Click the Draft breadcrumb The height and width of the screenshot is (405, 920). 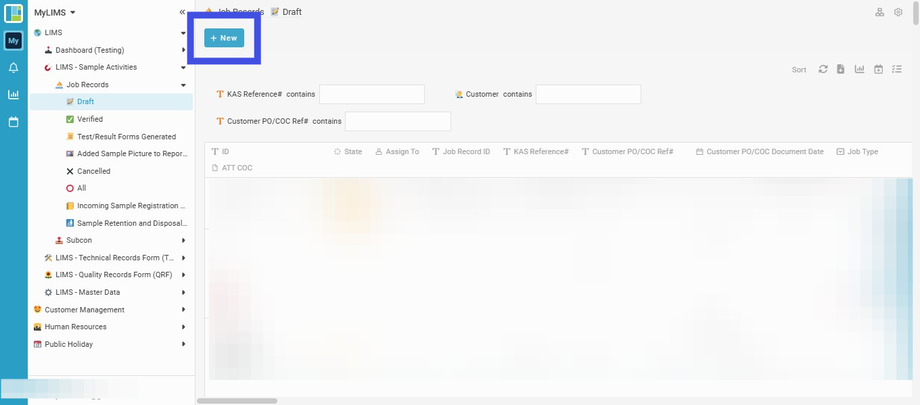coord(286,12)
